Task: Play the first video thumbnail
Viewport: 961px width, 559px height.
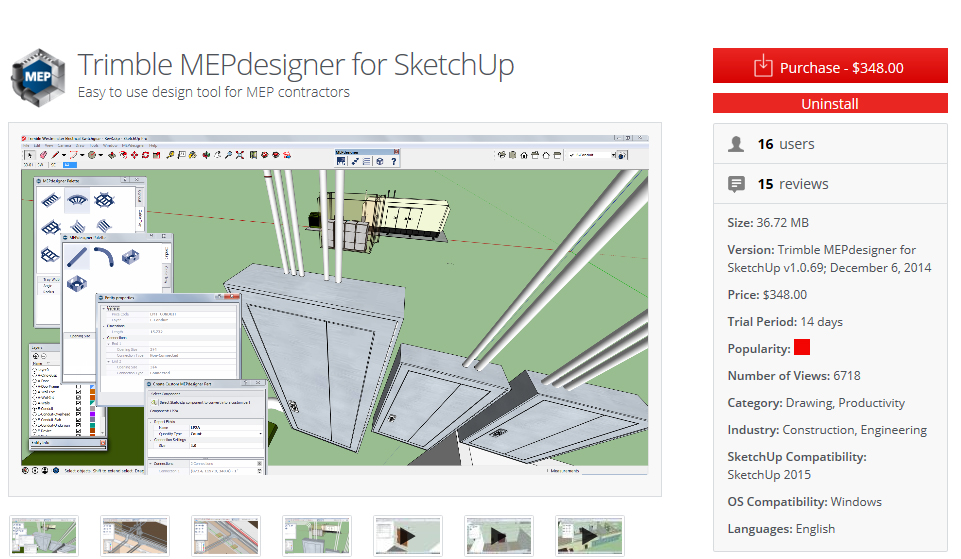Action: pyautogui.click(x=408, y=536)
